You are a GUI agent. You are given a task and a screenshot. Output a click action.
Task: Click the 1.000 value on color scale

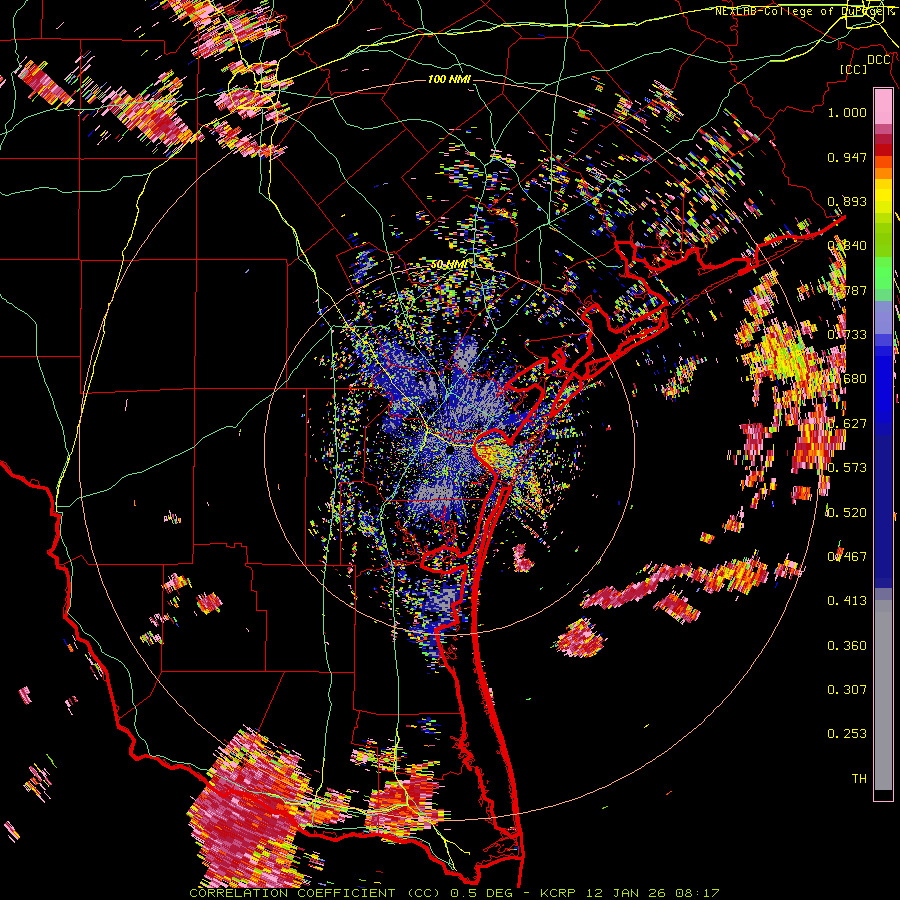click(x=847, y=112)
